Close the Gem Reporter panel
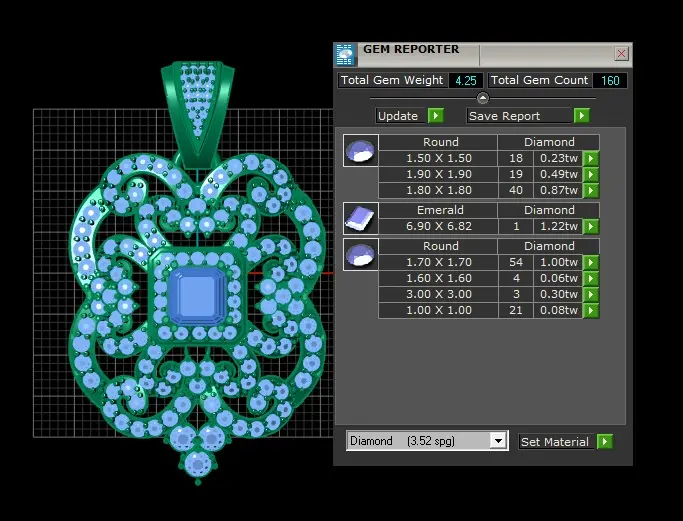 point(621,54)
